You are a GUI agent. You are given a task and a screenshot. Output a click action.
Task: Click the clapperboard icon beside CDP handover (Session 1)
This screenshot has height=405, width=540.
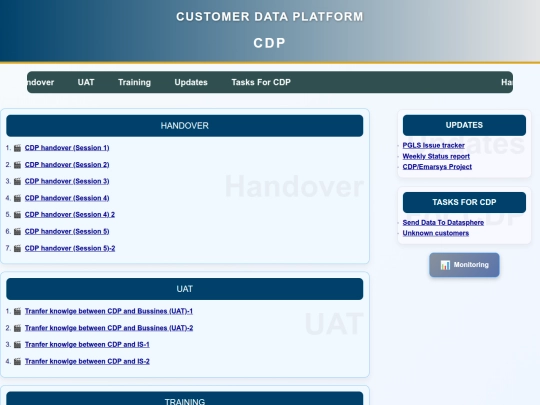point(18,148)
